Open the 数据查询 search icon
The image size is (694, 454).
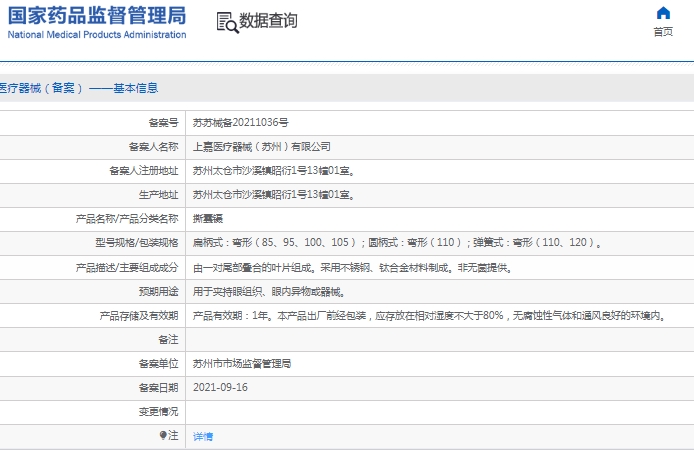click(227, 23)
